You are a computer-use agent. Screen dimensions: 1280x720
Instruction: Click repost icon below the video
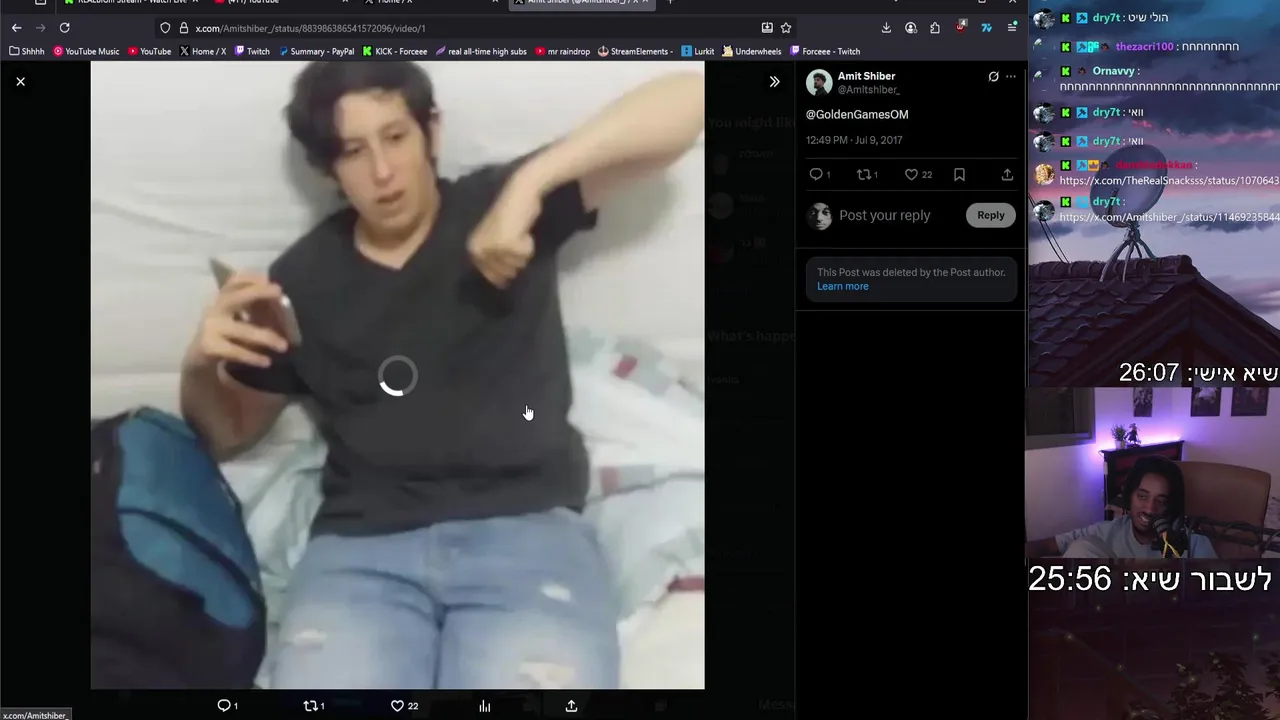click(x=310, y=706)
